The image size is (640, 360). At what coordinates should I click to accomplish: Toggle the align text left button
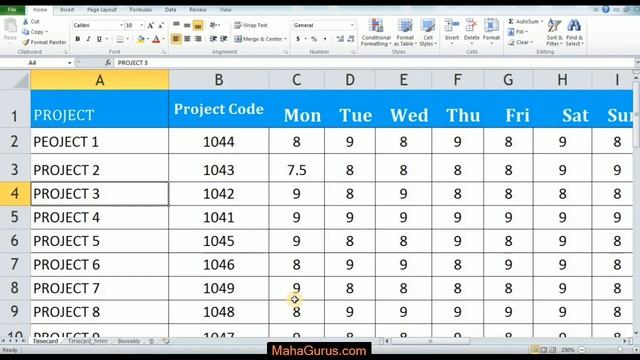(176, 39)
